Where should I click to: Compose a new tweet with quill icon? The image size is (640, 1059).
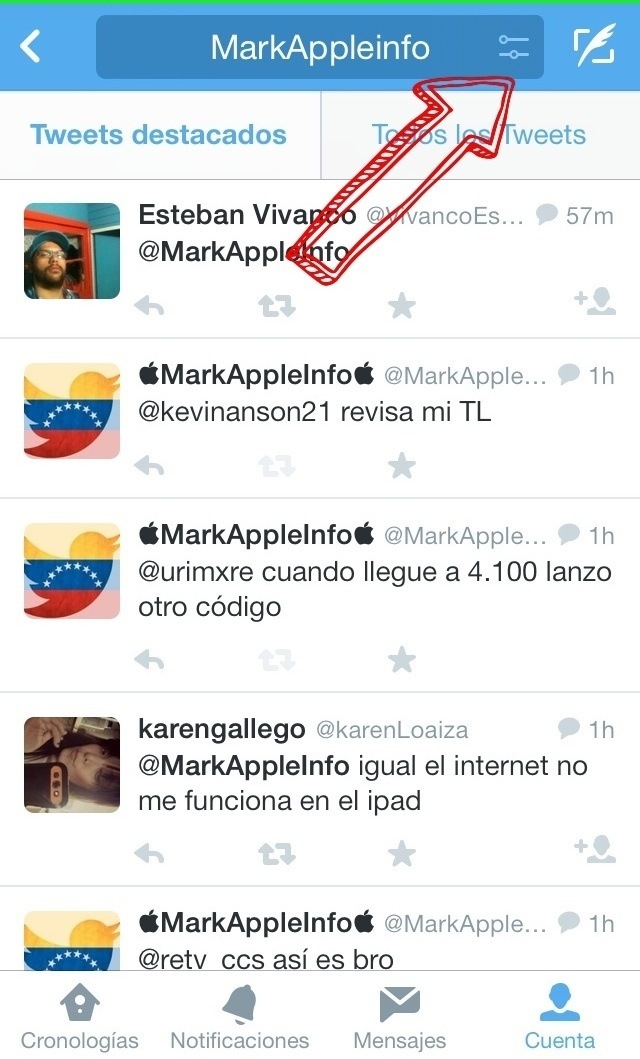point(595,45)
